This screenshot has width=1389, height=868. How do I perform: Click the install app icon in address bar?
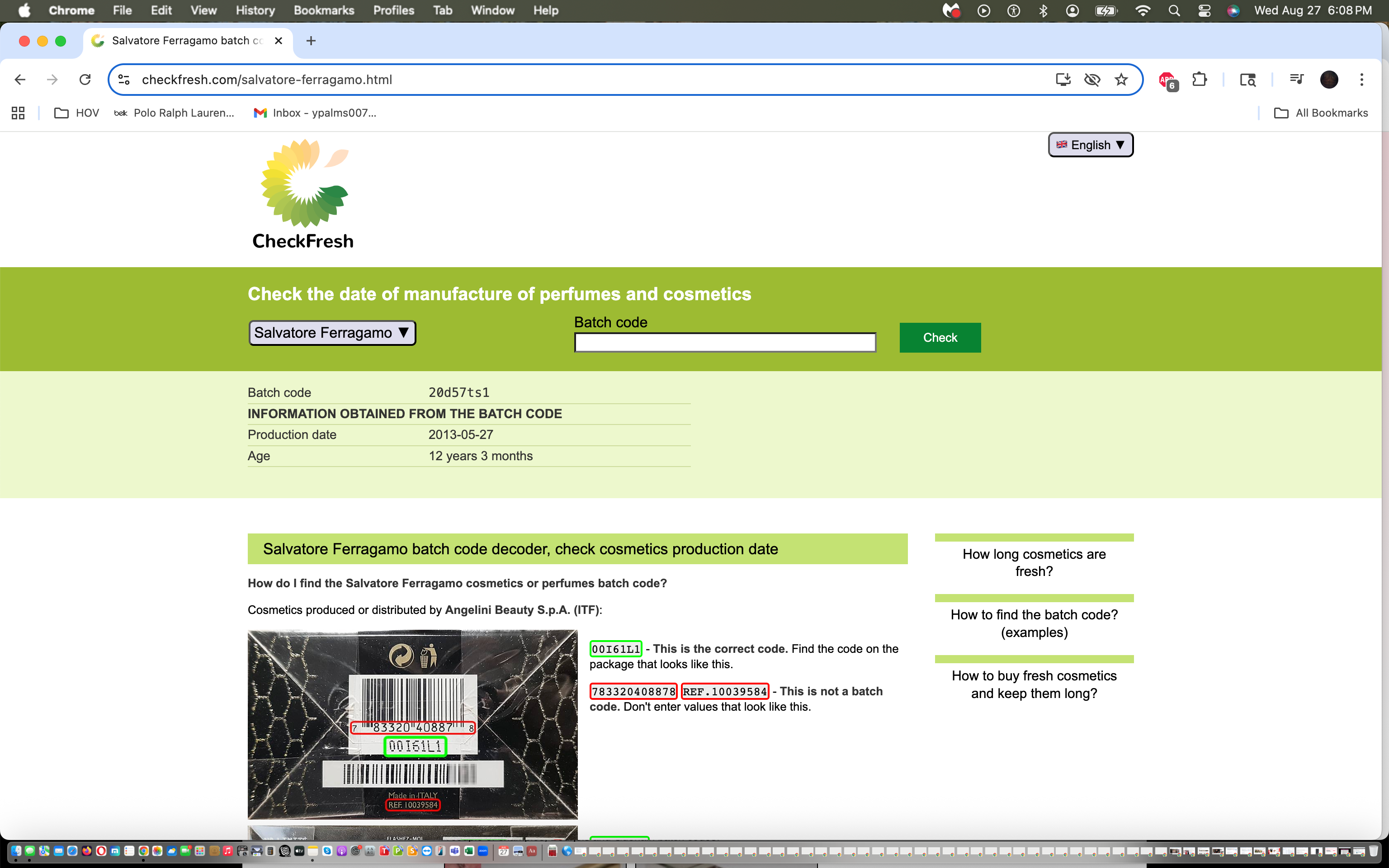coord(1063,79)
